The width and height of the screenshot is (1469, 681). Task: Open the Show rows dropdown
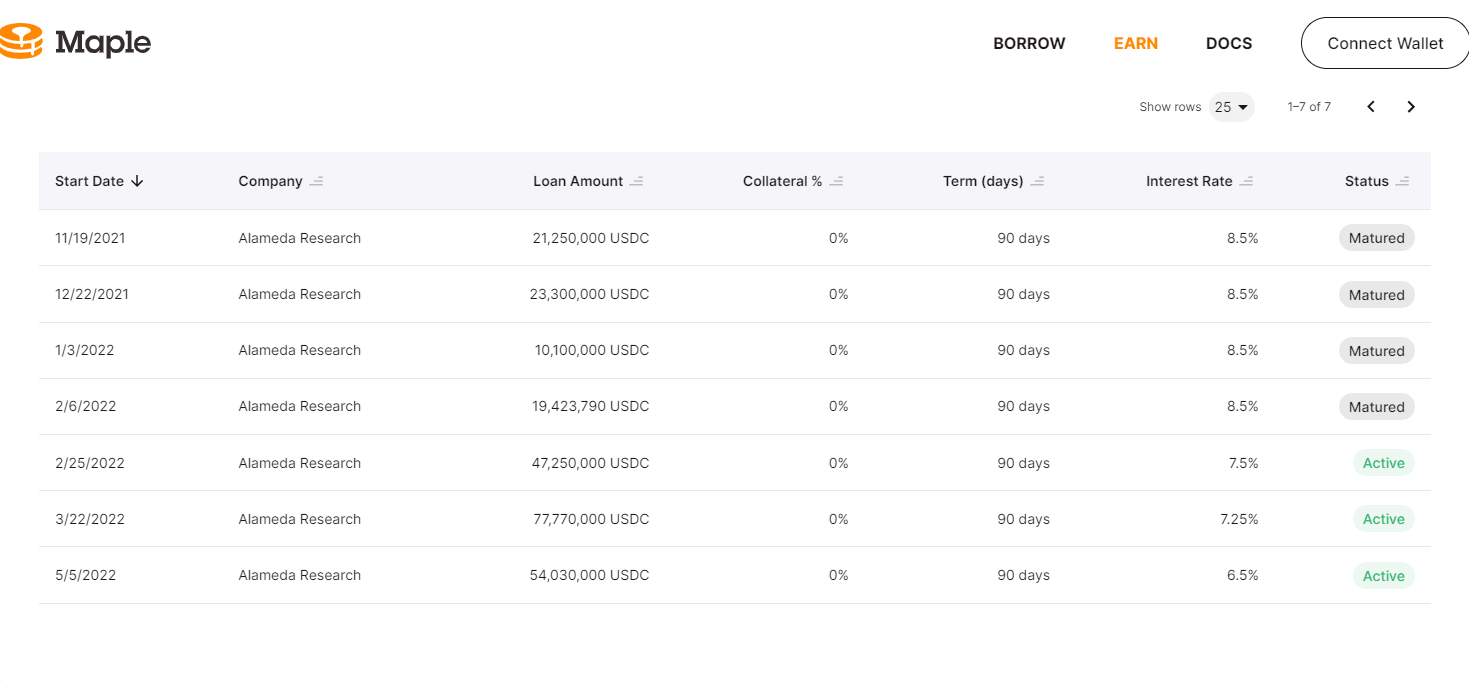tap(1232, 107)
